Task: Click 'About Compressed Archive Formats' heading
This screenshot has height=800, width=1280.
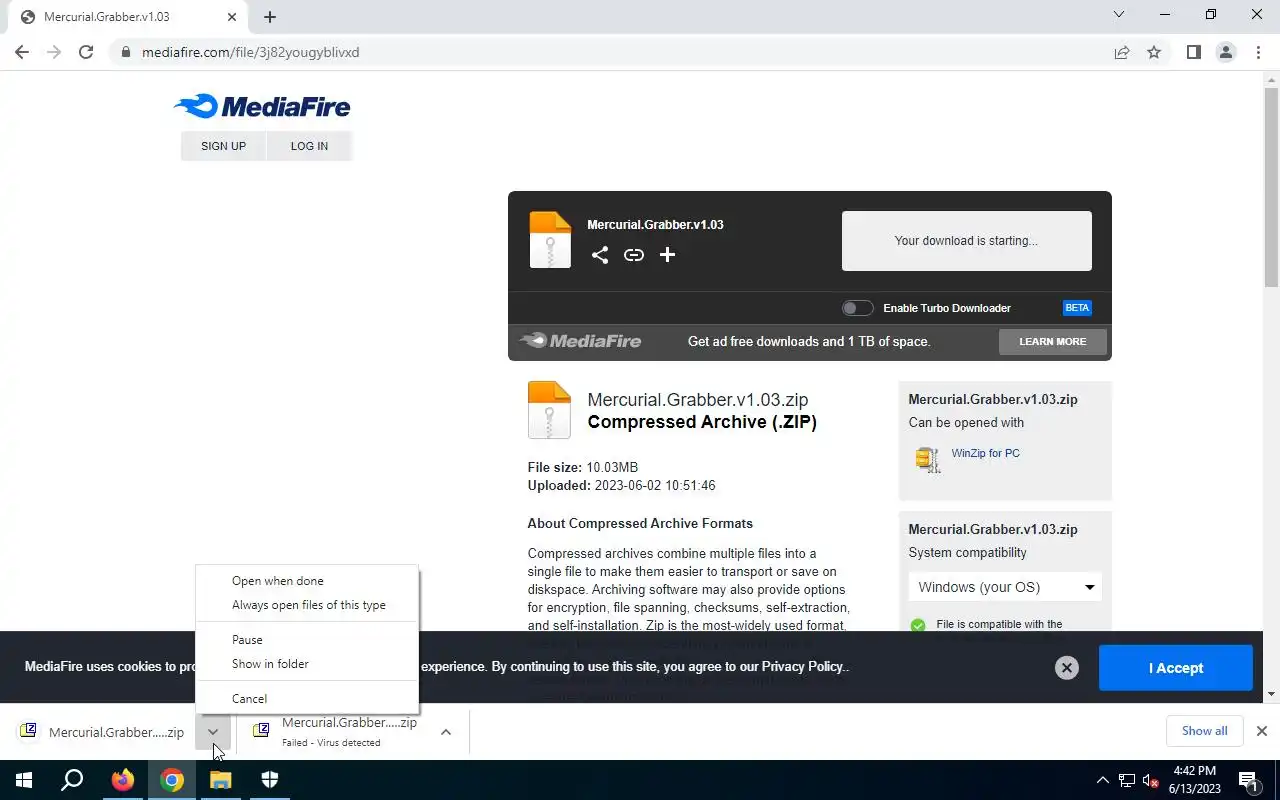Action: [640, 523]
